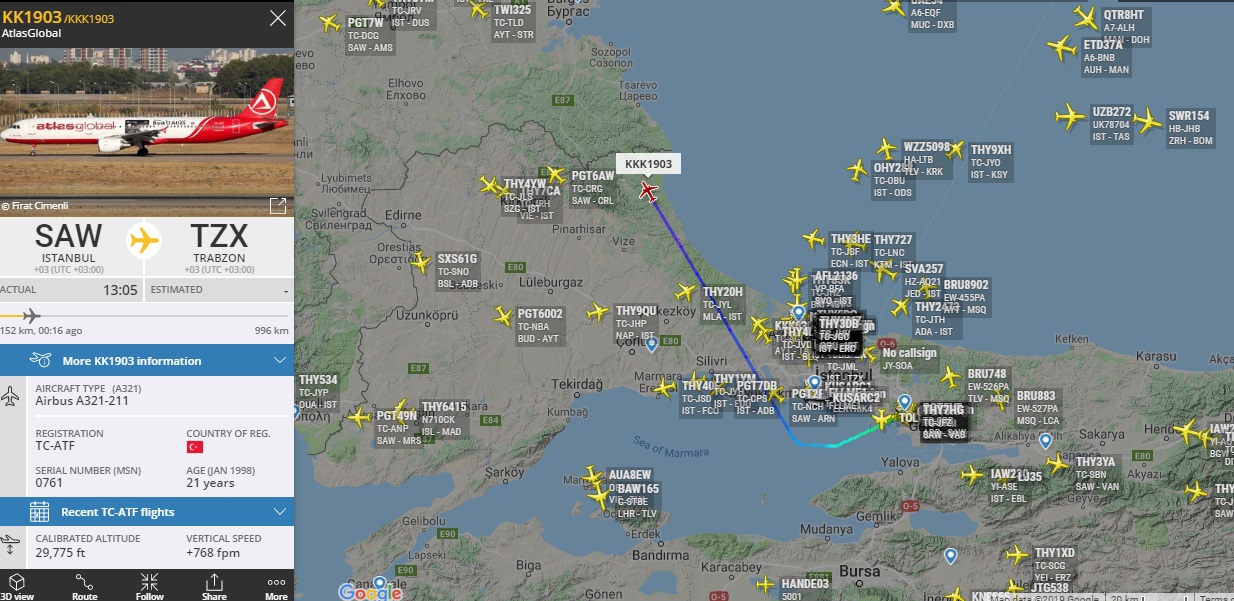
Task: Select the UZB272 aircraft icon
Action: click(x=1071, y=117)
